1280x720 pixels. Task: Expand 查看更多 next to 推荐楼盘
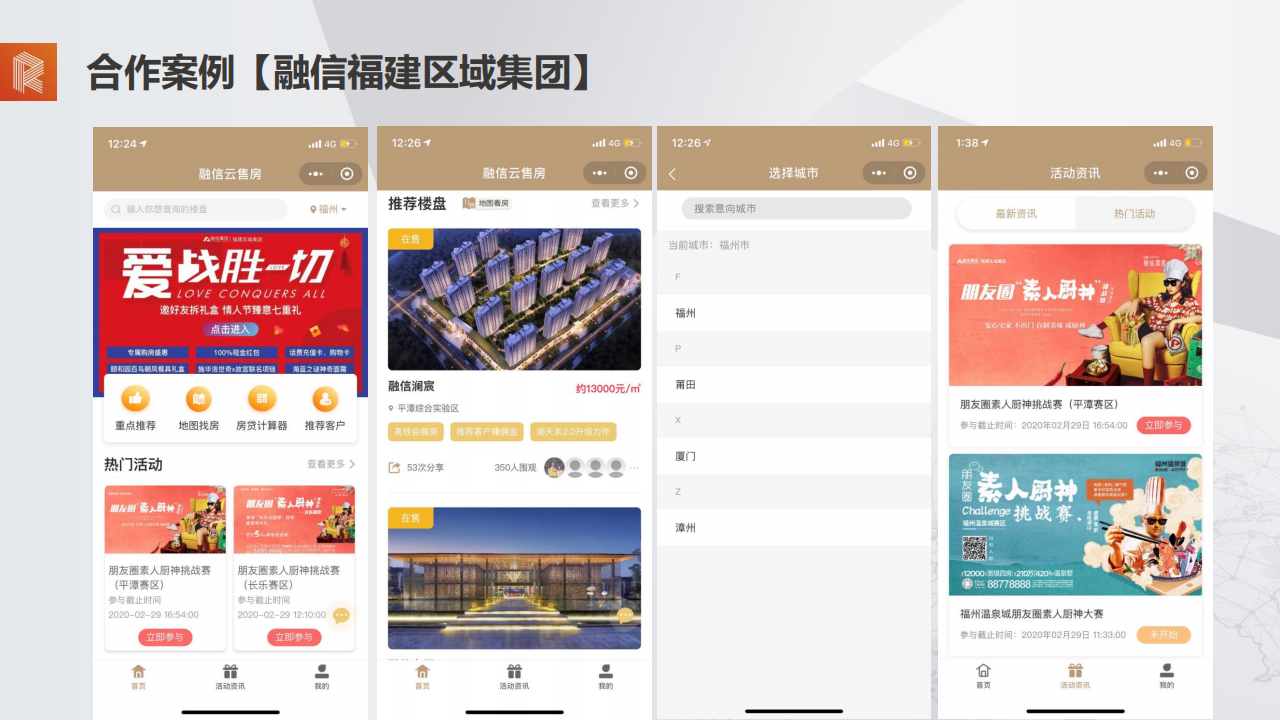615,203
